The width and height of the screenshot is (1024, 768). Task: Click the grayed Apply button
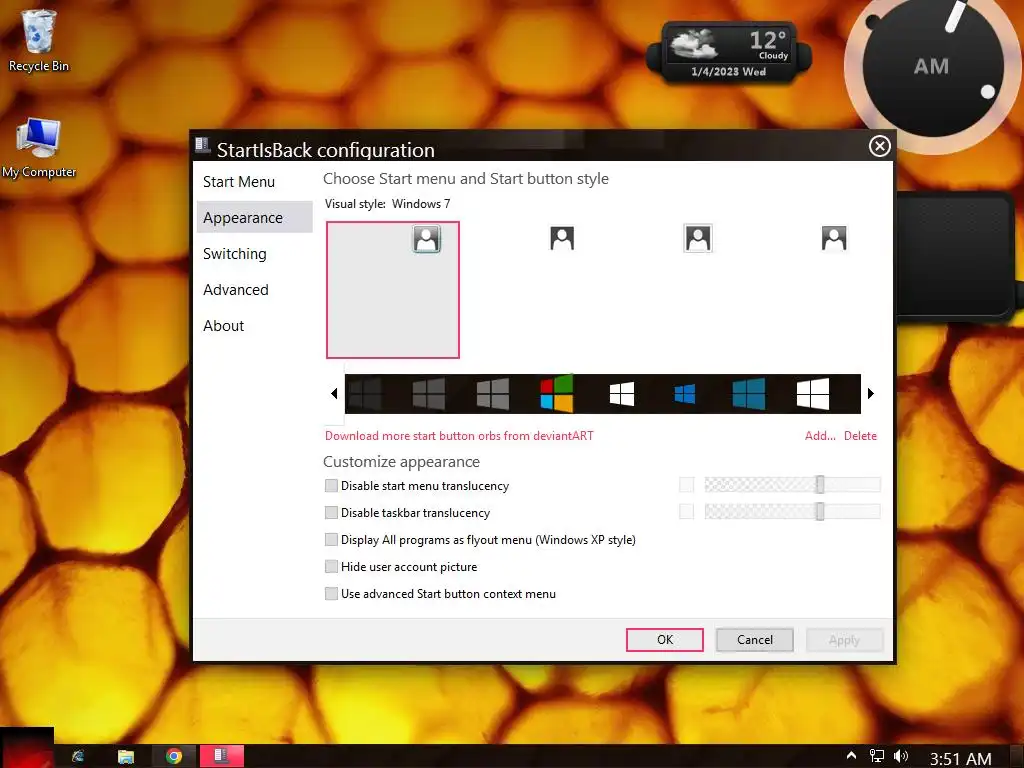pyautogui.click(x=844, y=640)
